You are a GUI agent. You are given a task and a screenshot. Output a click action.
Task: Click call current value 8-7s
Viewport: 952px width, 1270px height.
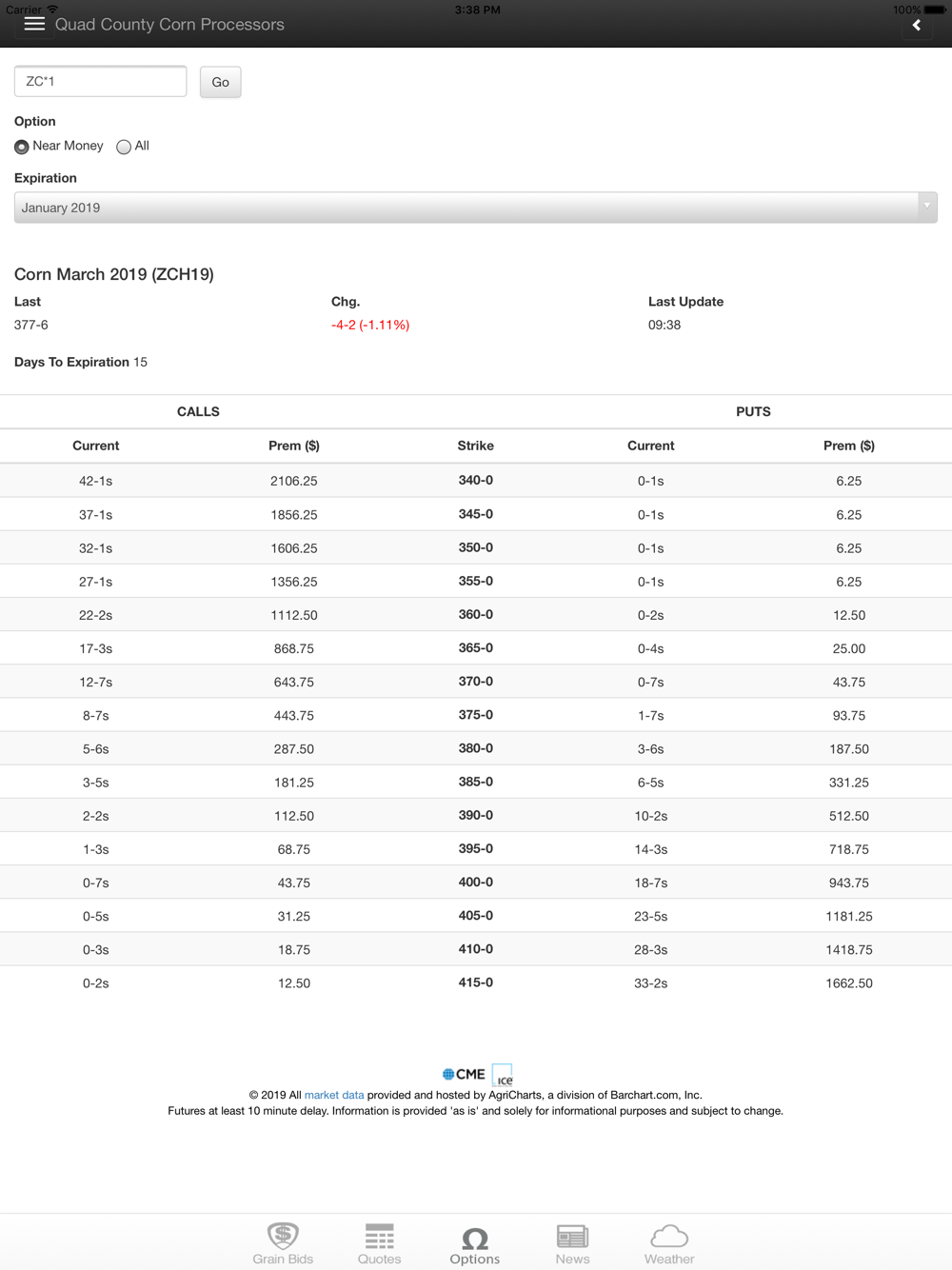click(95, 715)
